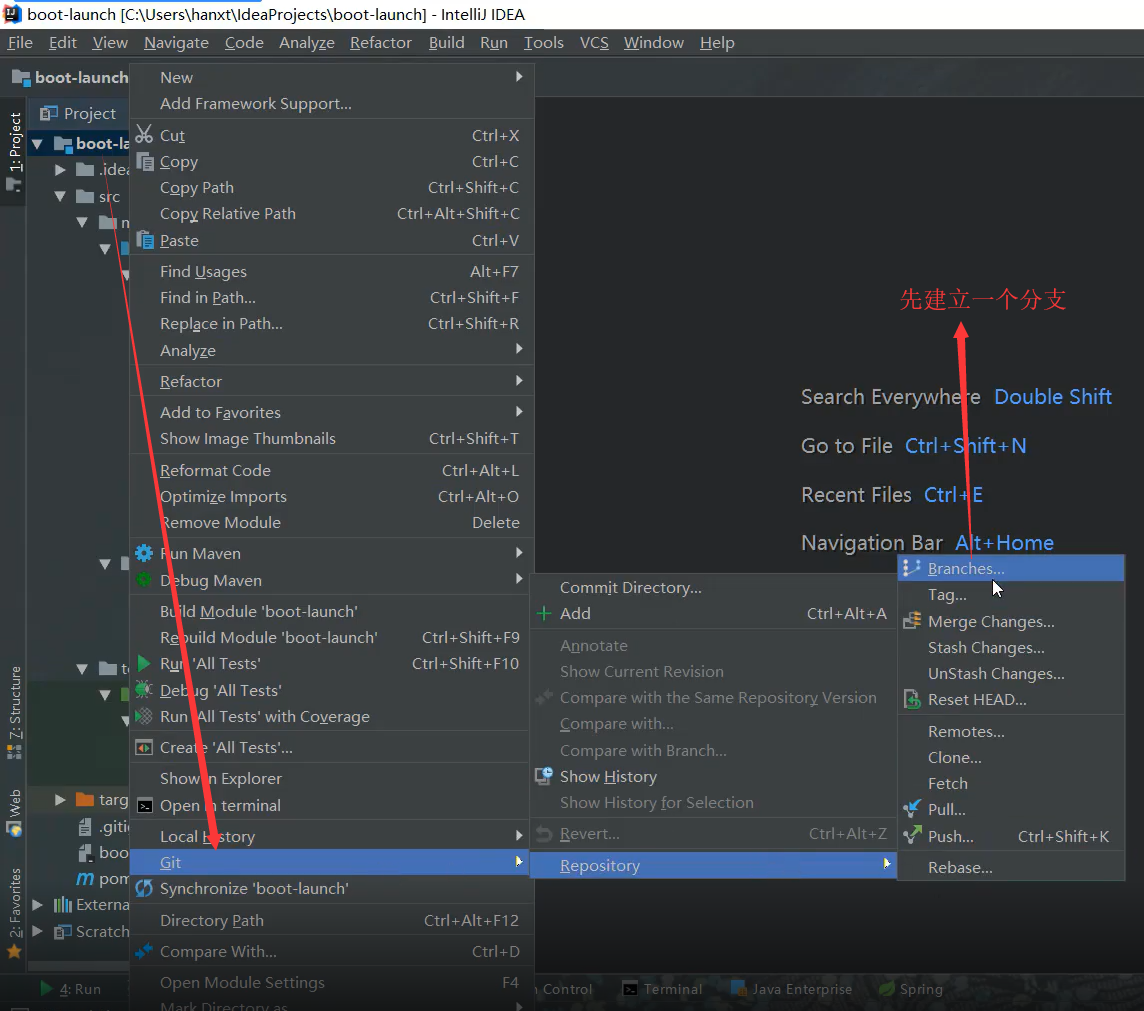Select Repository submenu entry
Screen dimensions: 1144x1011
(713, 865)
